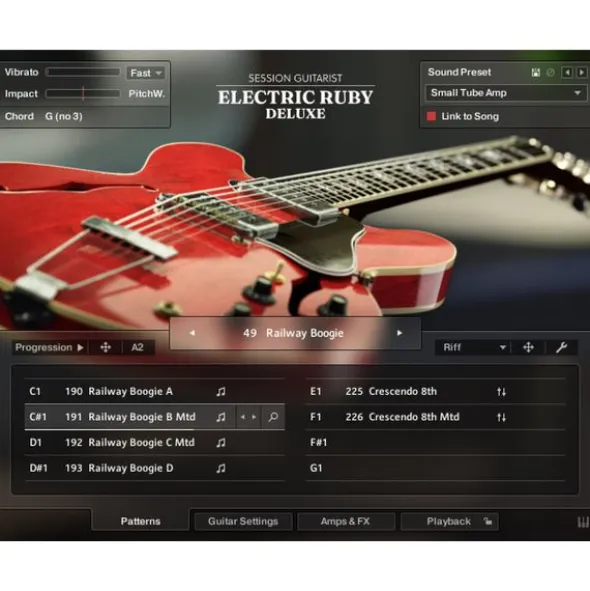590x591 pixels.
Task: Click the Progression play button
Action: (49, 348)
